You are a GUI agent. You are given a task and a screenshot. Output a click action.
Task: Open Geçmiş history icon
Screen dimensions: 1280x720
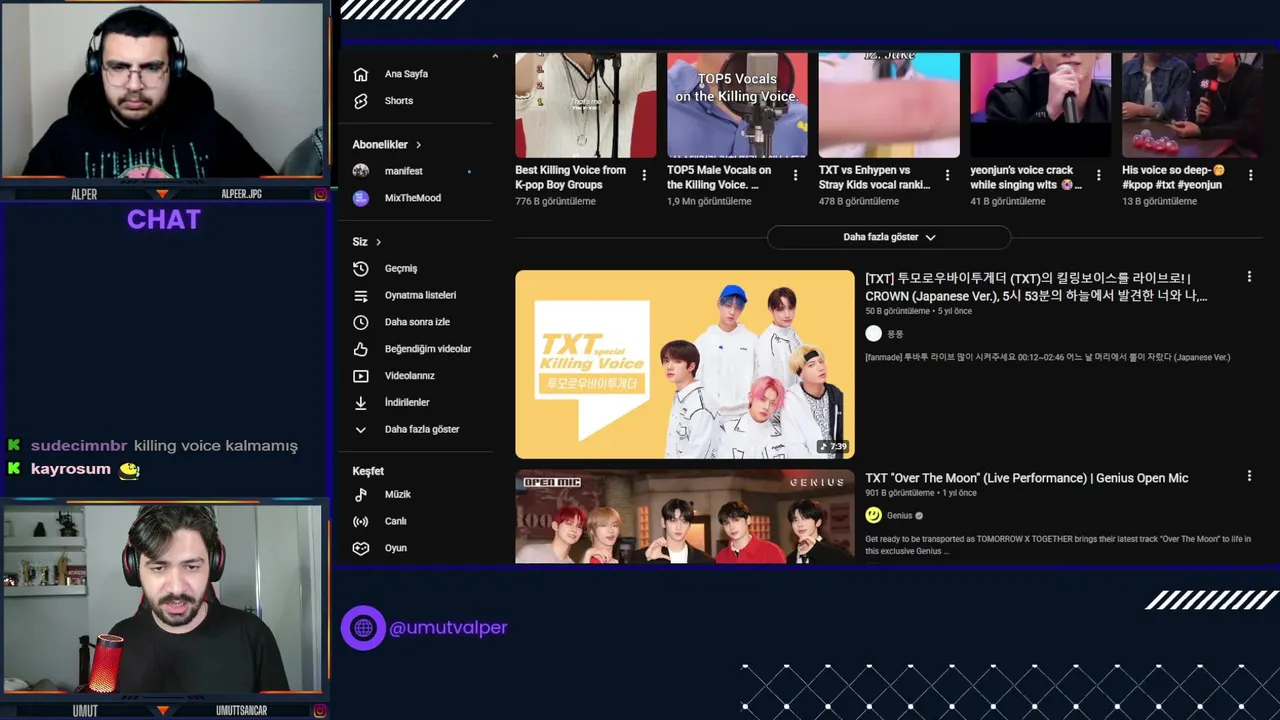361,269
